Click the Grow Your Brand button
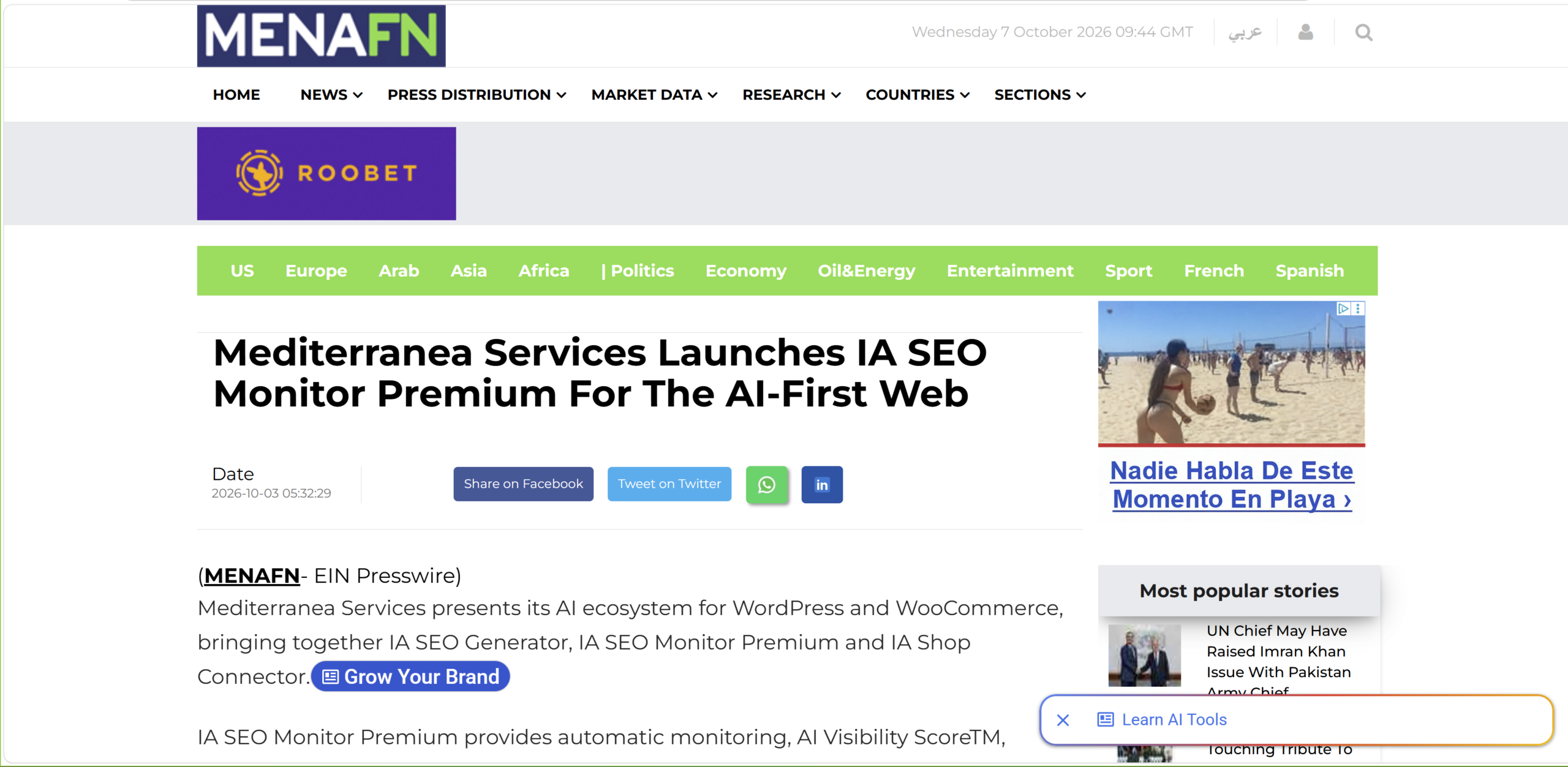1568x767 pixels. pyautogui.click(x=410, y=676)
